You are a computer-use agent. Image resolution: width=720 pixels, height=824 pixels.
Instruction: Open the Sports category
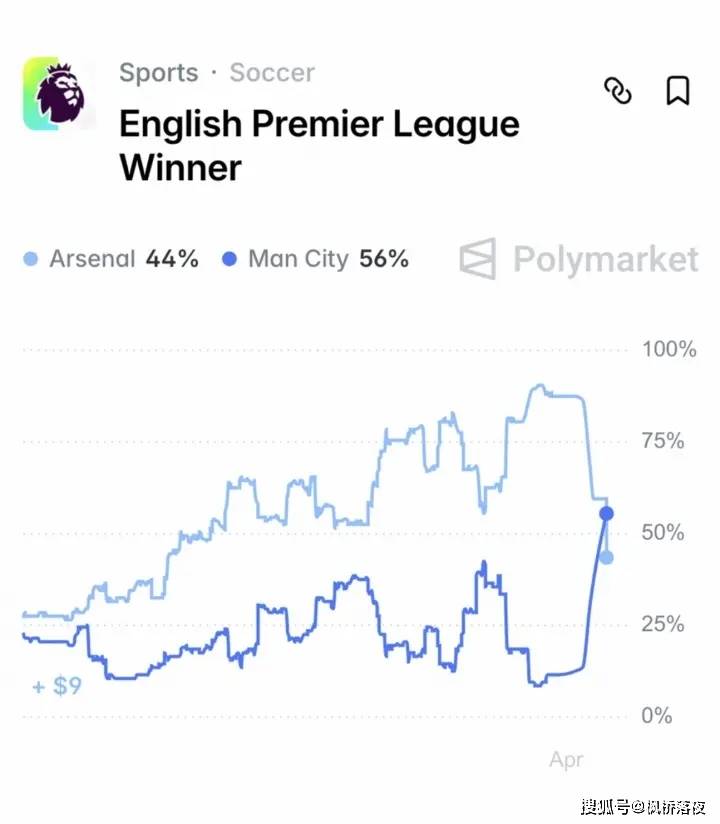click(159, 72)
